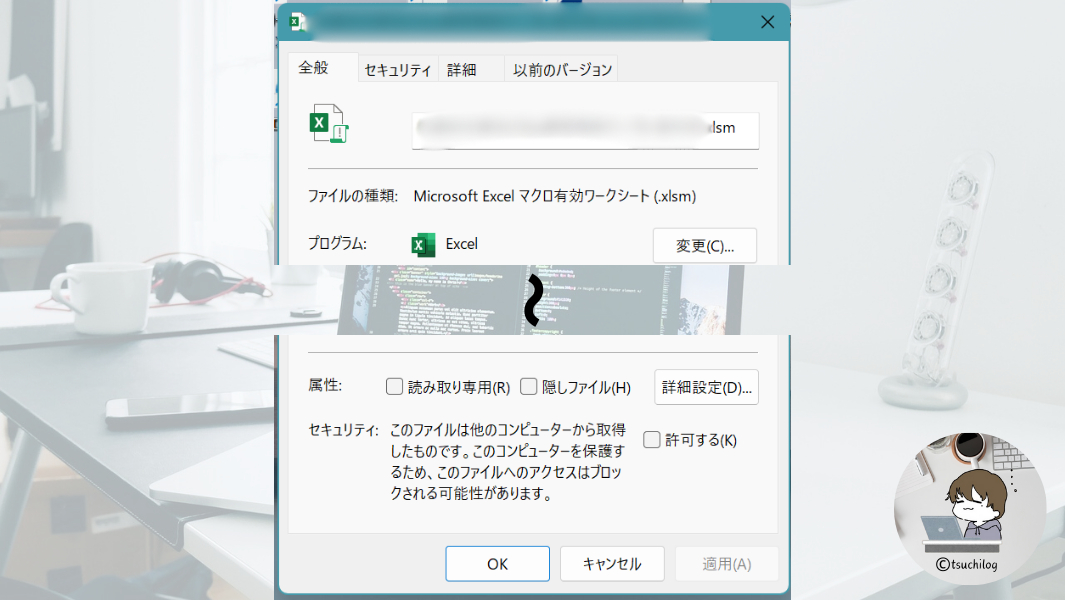The image size is (1065, 600).
Task: Enable 読み取り専用(R) checkbox
Action: coord(394,387)
